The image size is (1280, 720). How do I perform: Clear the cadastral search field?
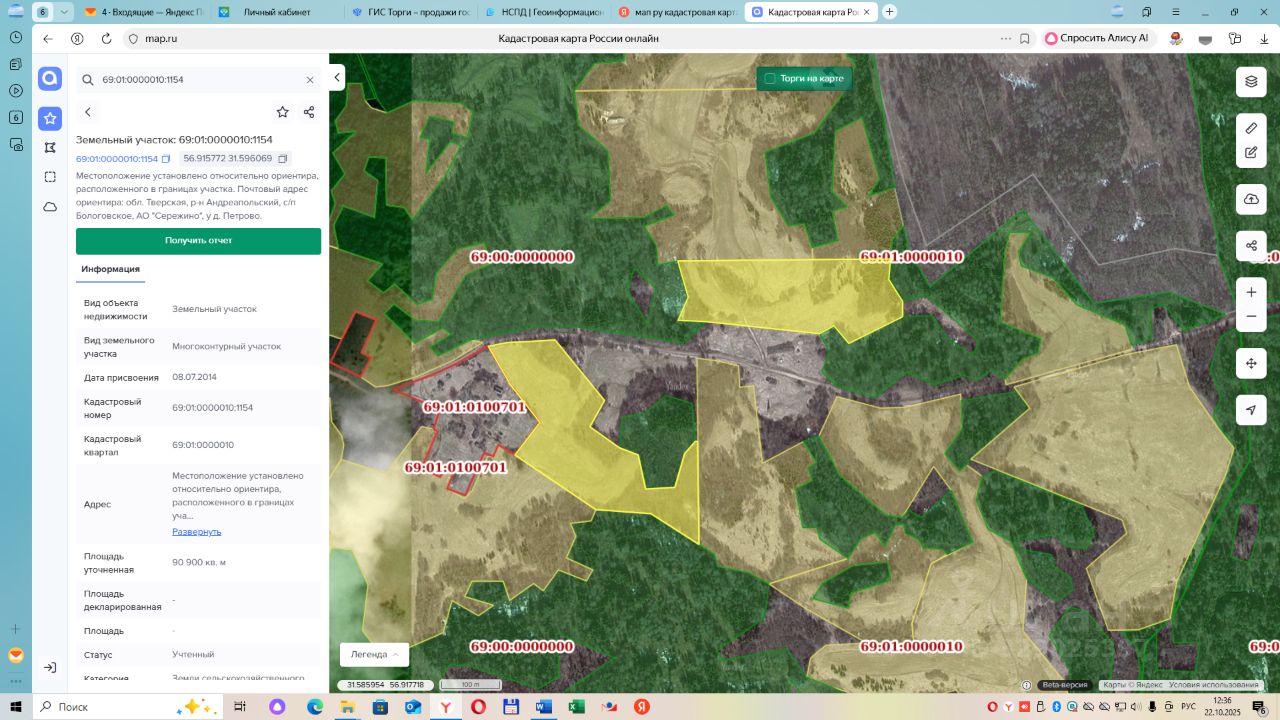[310, 80]
